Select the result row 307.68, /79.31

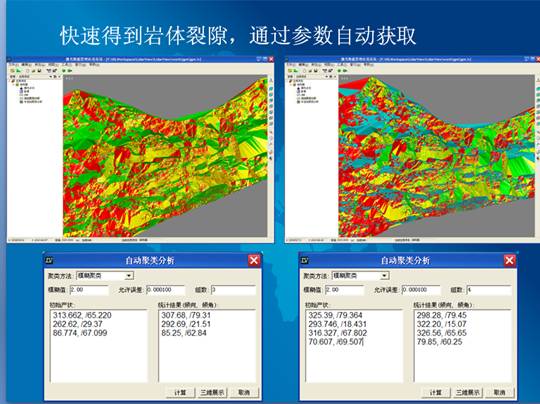point(186,315)
